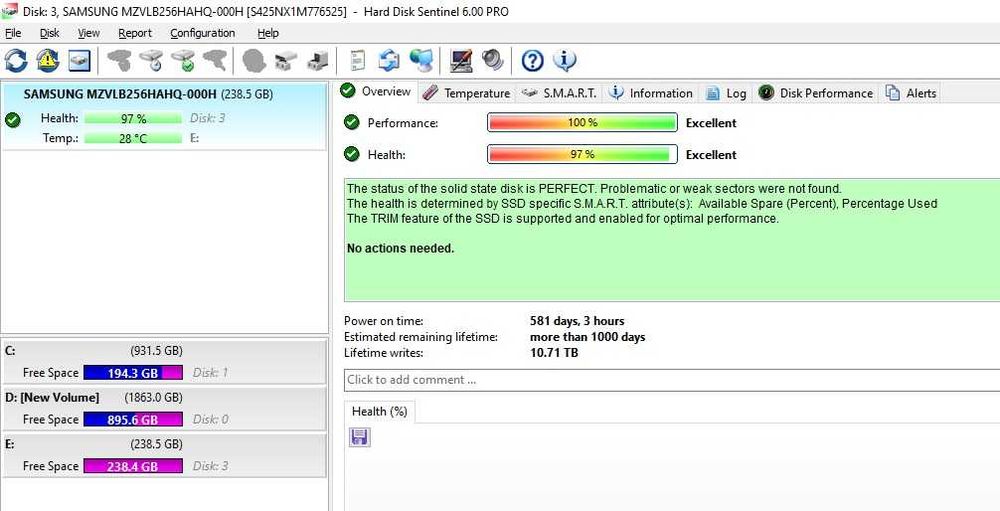Click the framed disk drive toolbar icon

tap(80, 61)
